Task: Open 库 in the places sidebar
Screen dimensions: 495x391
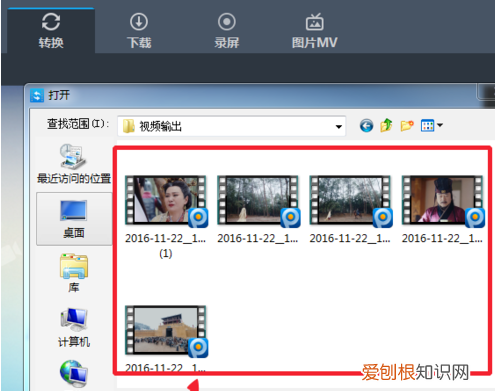Action: (x=74, y=273)
